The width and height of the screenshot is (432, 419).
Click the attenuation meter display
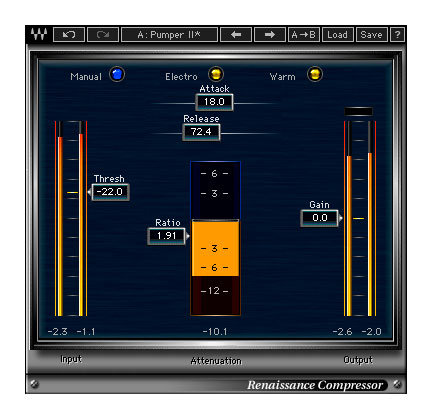(x=215, y=238)
